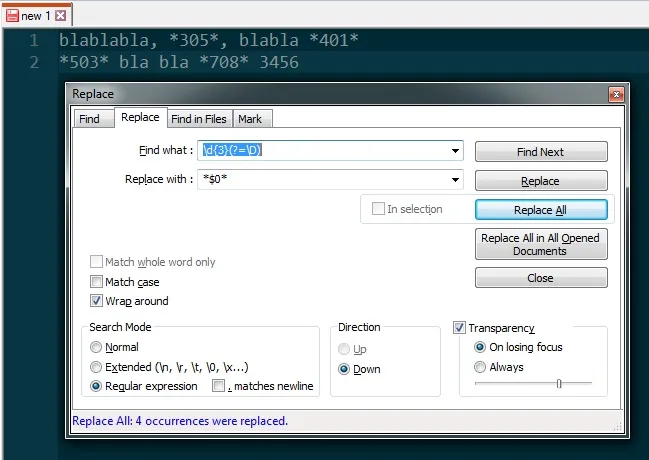
Task: Click the text *305* in line 1
Action: [x=194, y=41]
